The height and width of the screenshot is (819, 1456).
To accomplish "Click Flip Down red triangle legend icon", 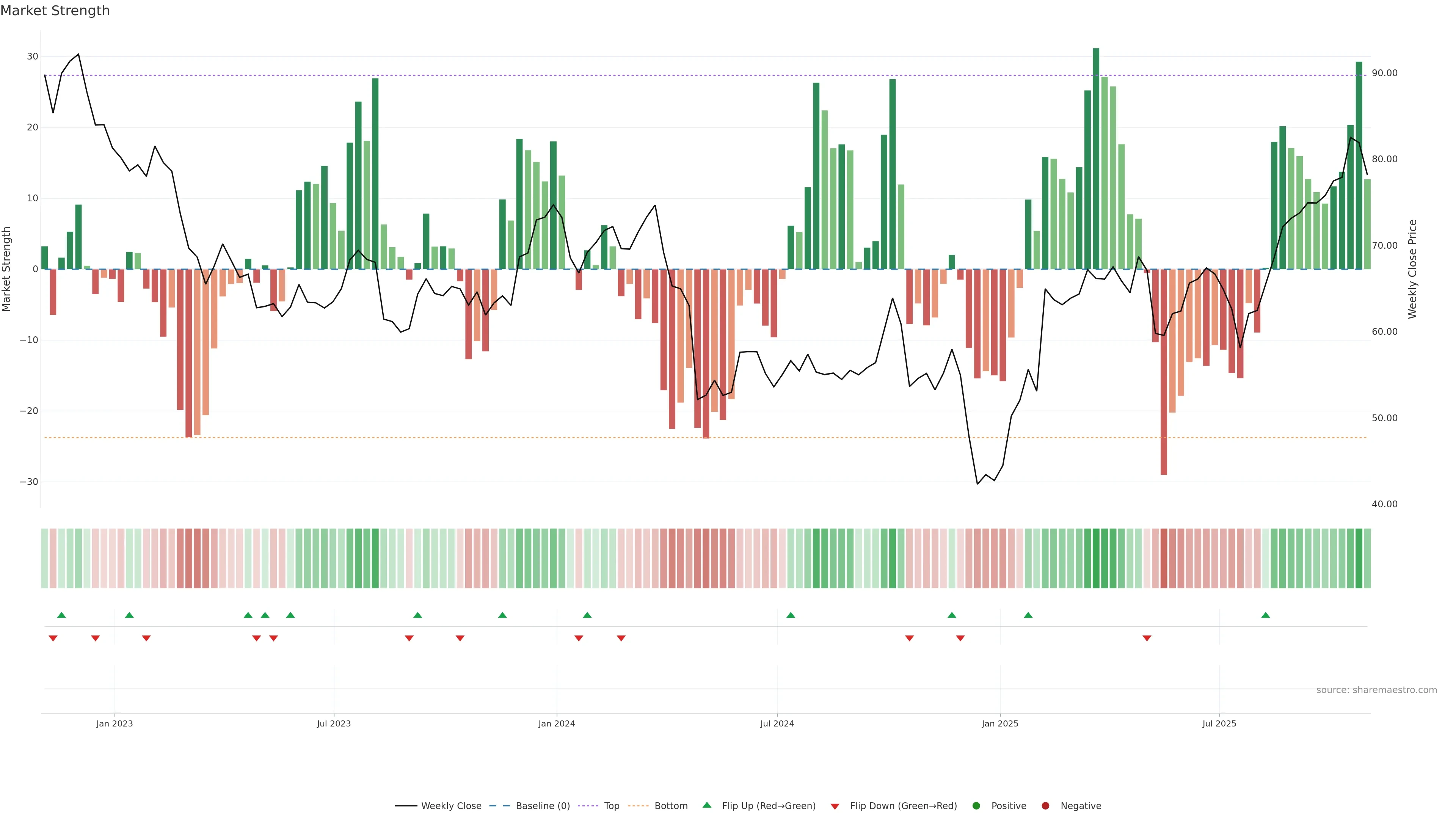I will click(835, 806).
